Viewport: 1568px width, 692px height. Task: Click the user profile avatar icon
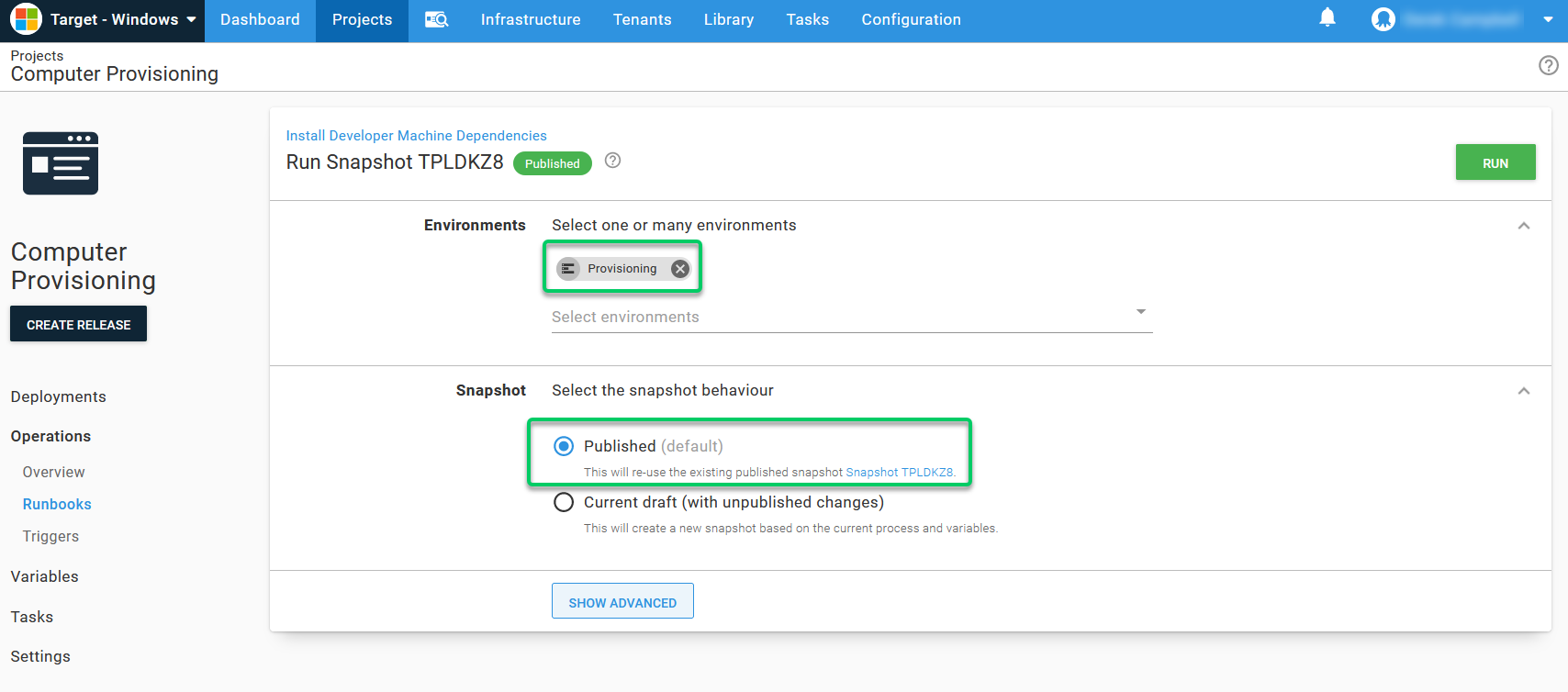pyautogui.click(x=1383, y=19)
